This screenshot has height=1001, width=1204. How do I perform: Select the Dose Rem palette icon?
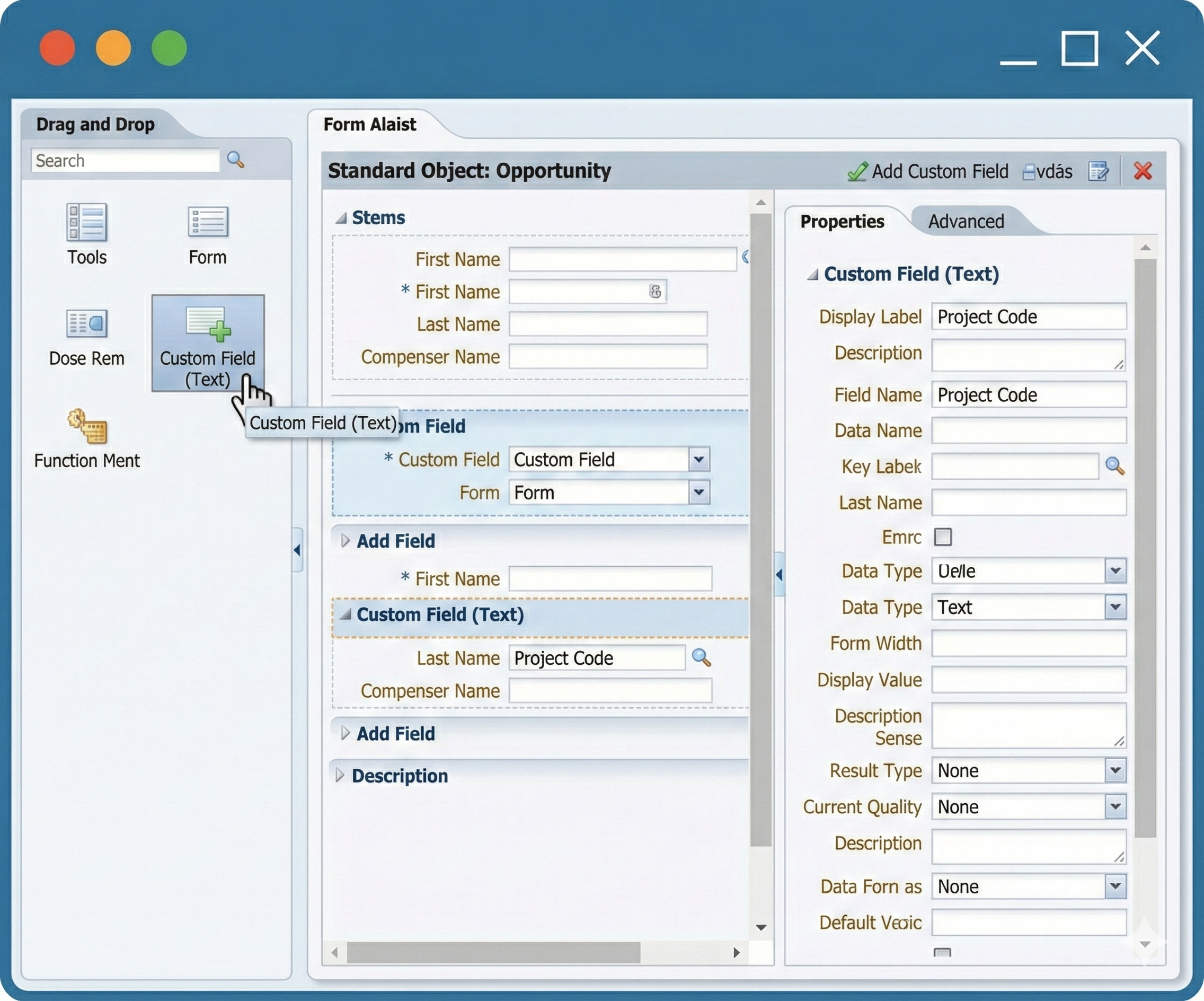click(x=86, y=324)
